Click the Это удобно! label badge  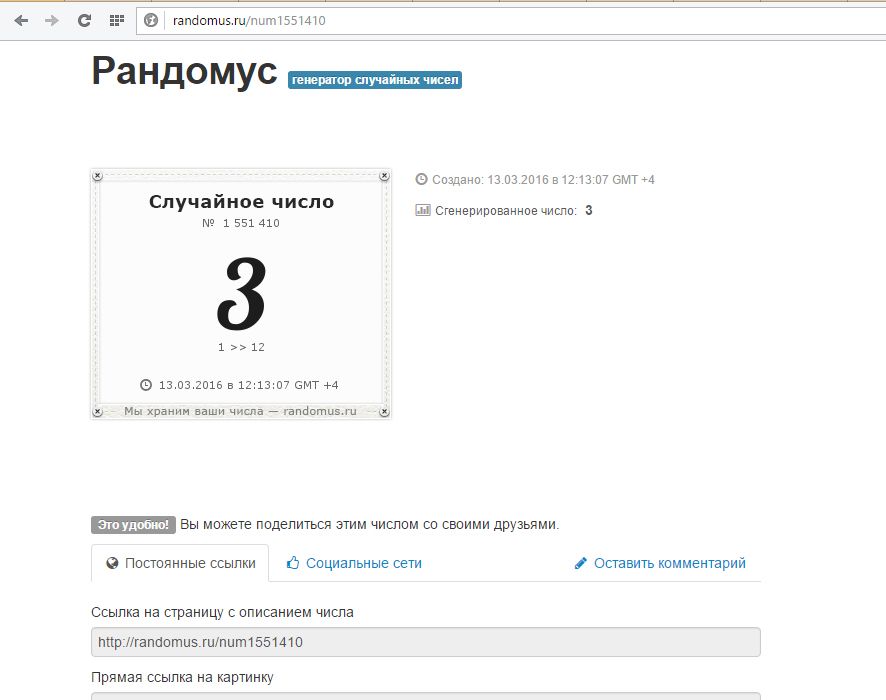click(133, 525)
